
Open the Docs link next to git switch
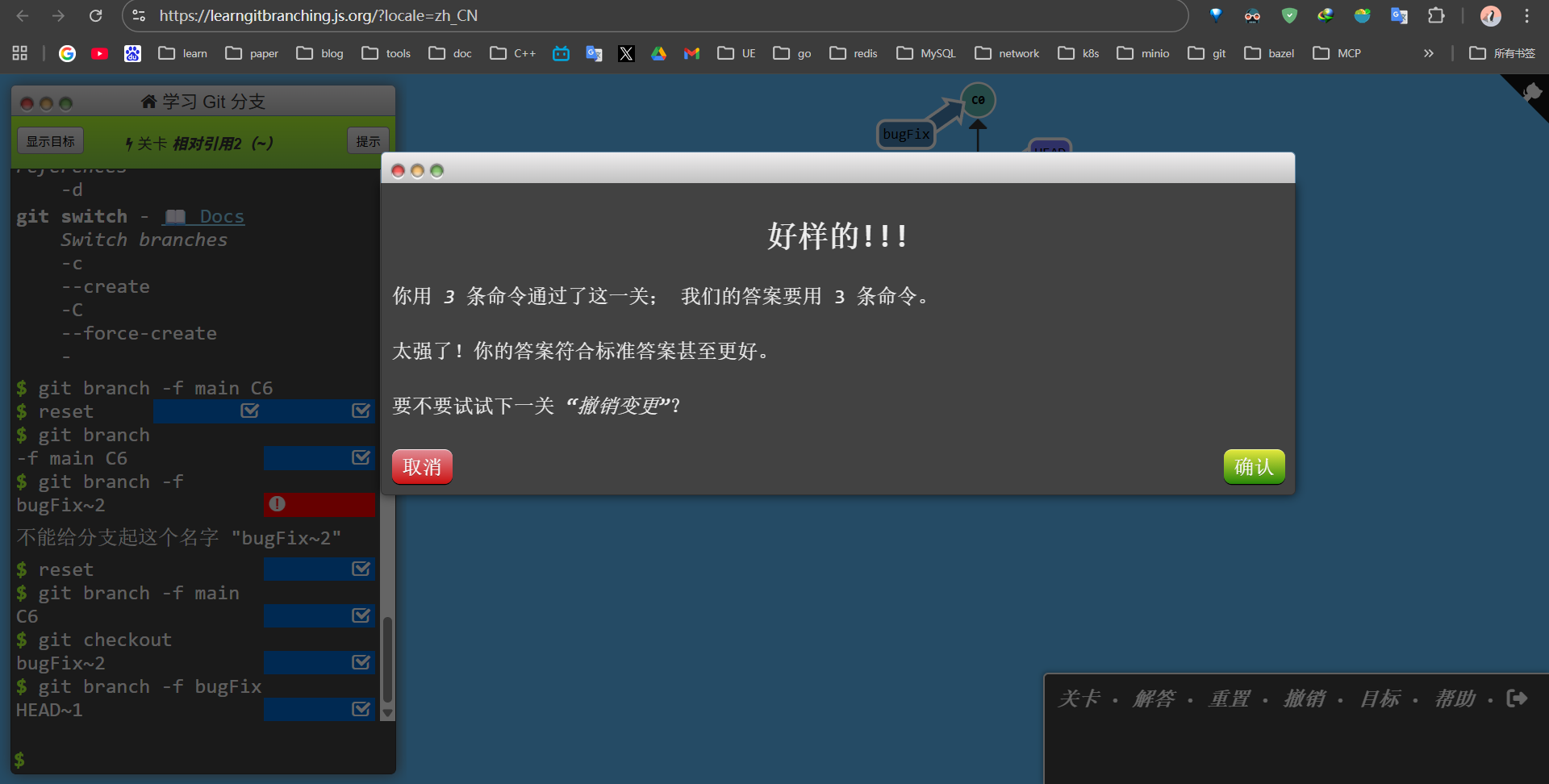[x=204, y=216]
